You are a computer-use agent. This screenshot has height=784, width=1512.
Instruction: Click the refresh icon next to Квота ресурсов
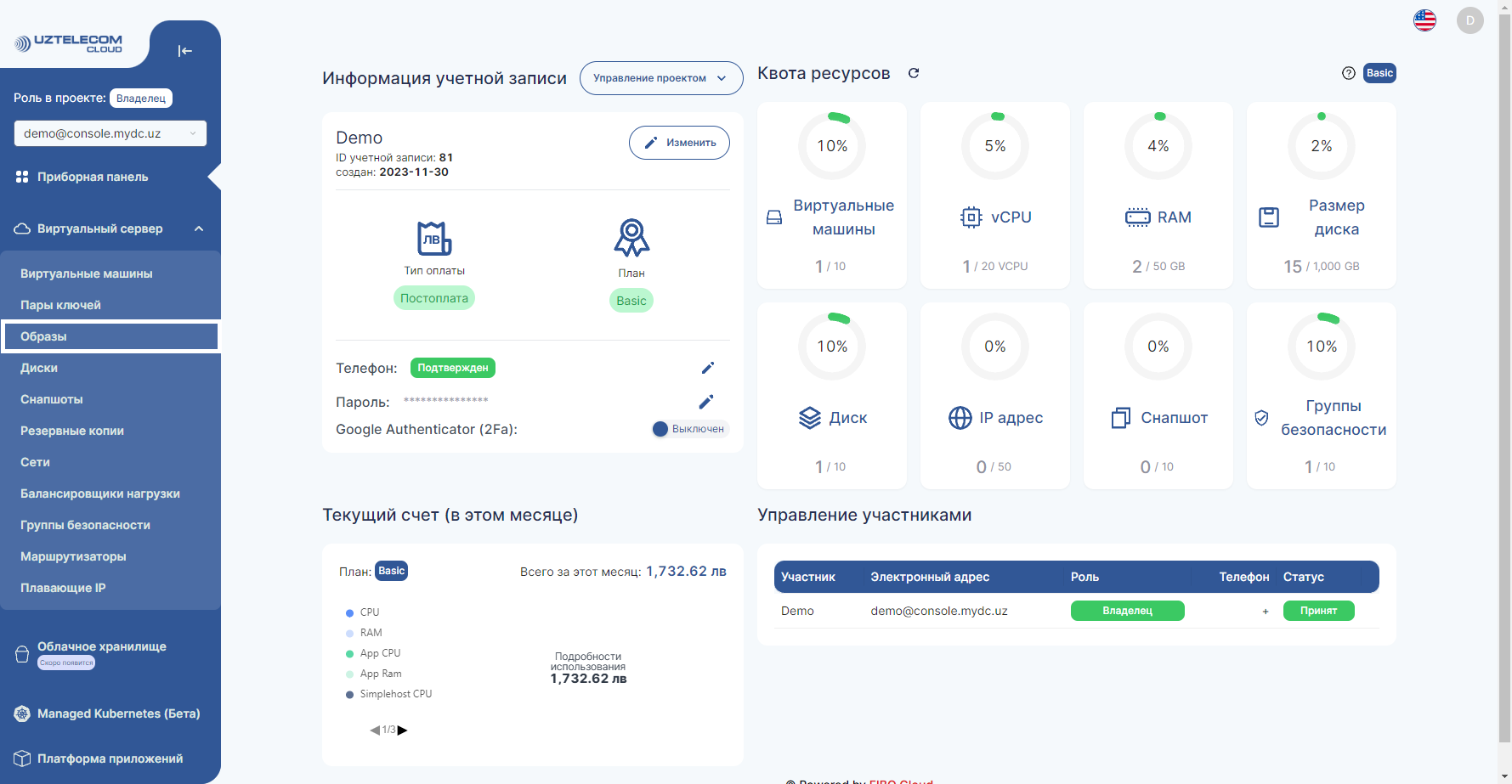(914, 73)
